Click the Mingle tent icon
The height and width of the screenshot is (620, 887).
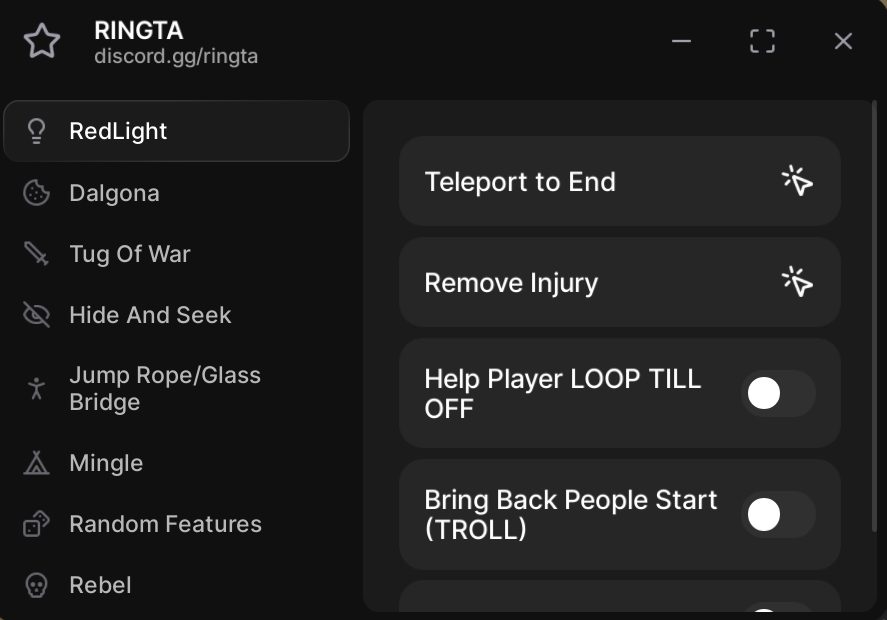(36, 463)
